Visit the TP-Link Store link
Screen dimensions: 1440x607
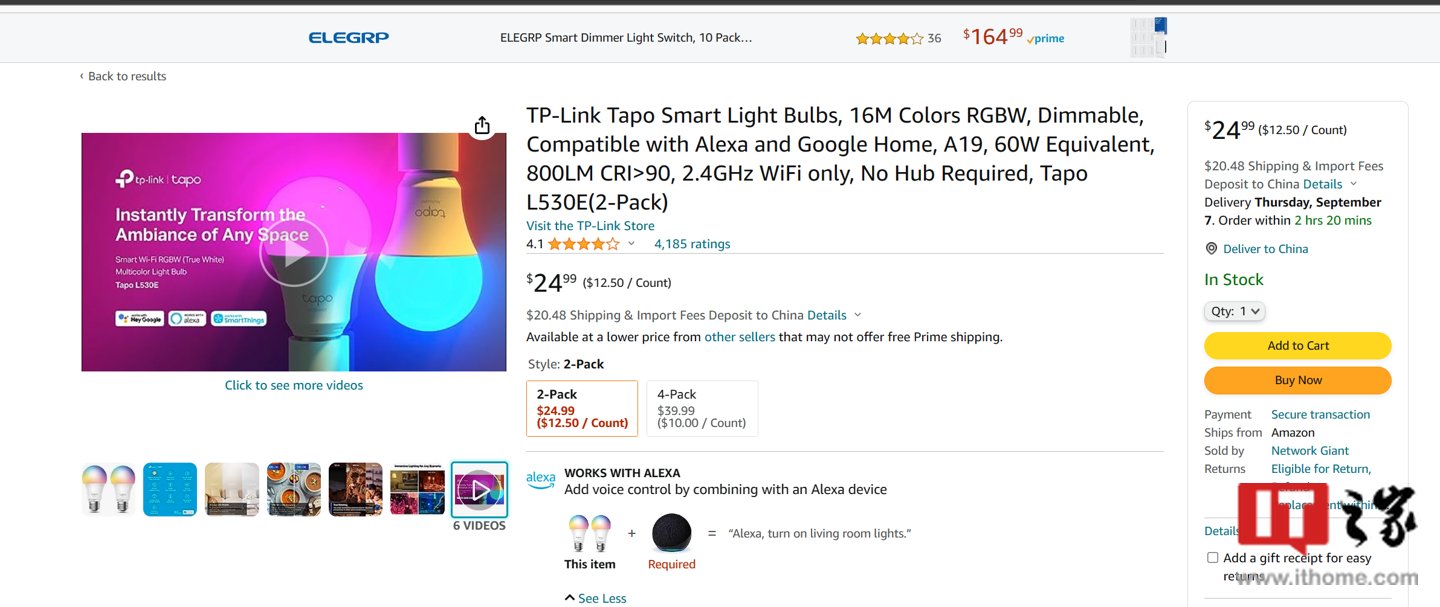pos(590,225)
